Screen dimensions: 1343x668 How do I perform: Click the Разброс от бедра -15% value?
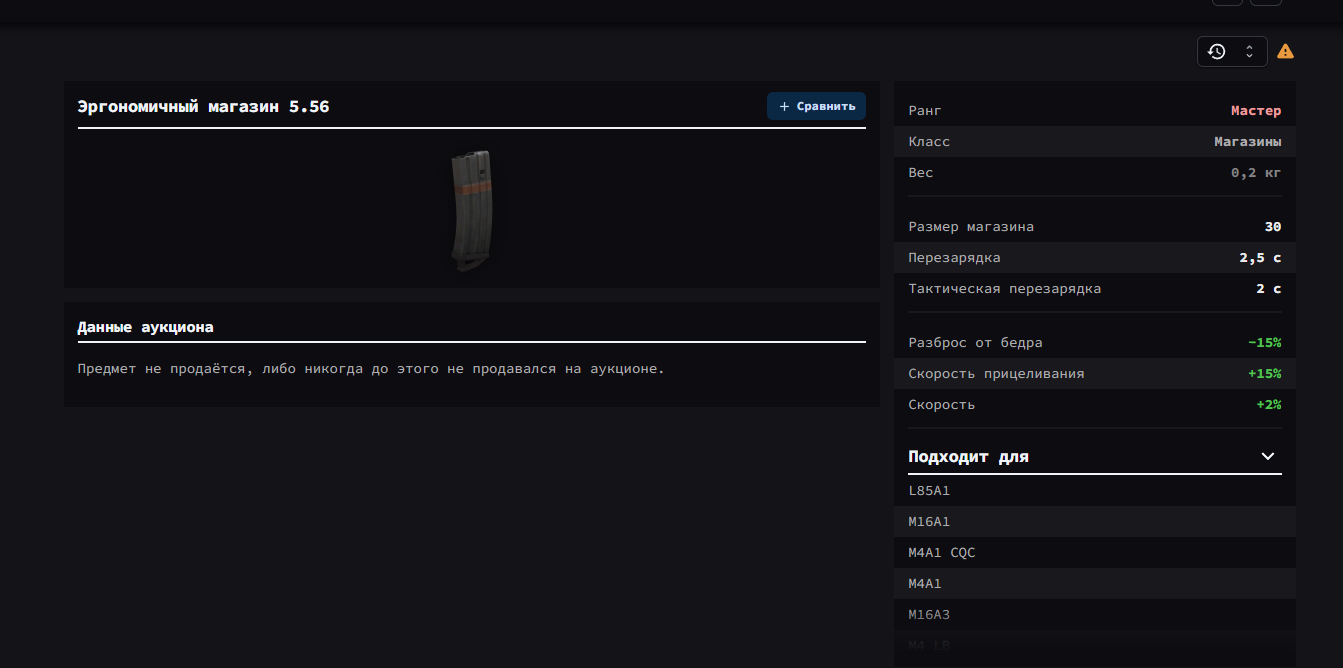pyautogui.click(x=1264, y=343)
